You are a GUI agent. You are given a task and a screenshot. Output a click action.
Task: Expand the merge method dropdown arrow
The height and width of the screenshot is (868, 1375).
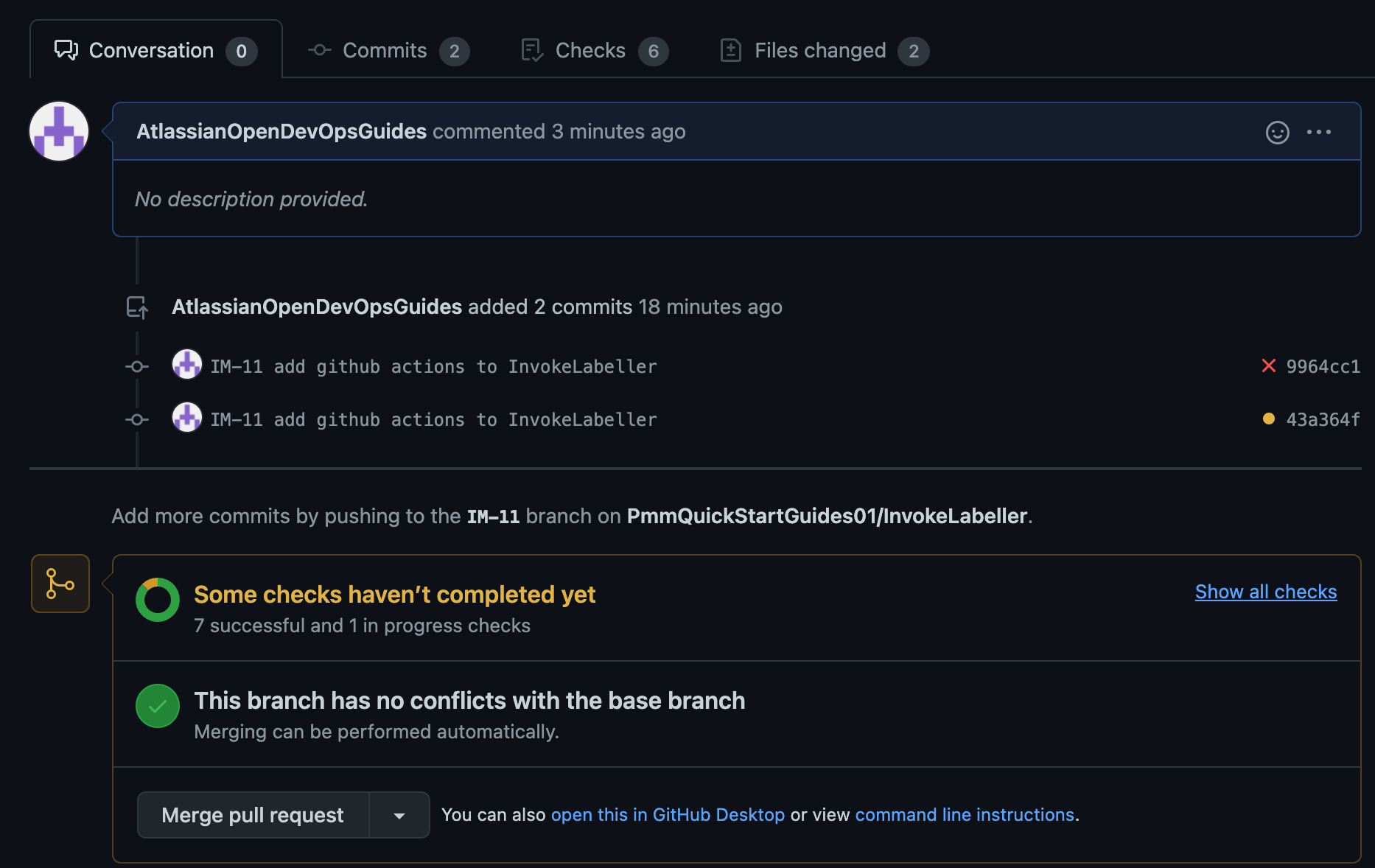(x=399, y=816)
